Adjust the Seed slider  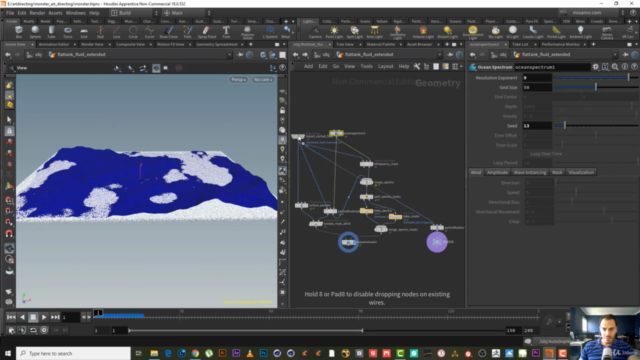coord(596,126)
